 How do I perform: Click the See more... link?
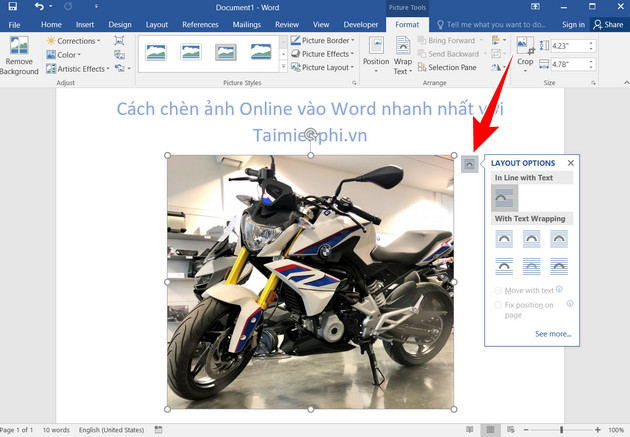pos(553,334)
